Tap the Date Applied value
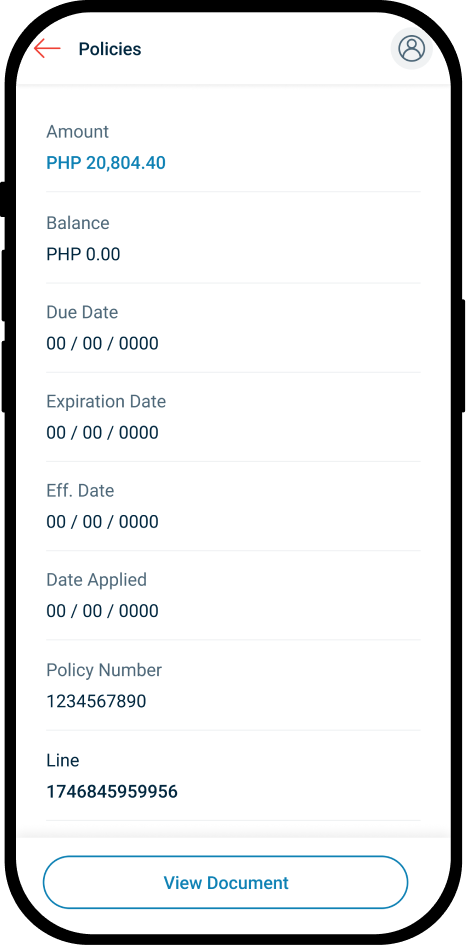Screen dimensions: 466x945 (x=102, y=611)
